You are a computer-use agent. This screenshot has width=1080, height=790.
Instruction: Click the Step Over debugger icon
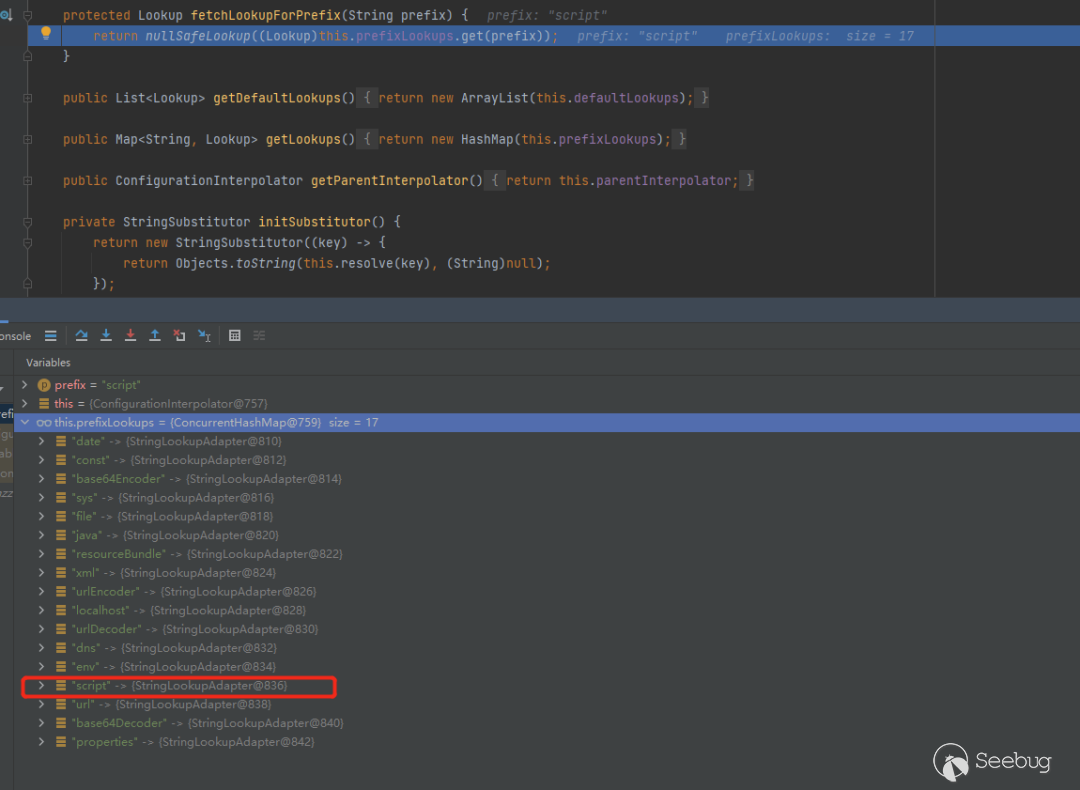click(x=81, y=335)
